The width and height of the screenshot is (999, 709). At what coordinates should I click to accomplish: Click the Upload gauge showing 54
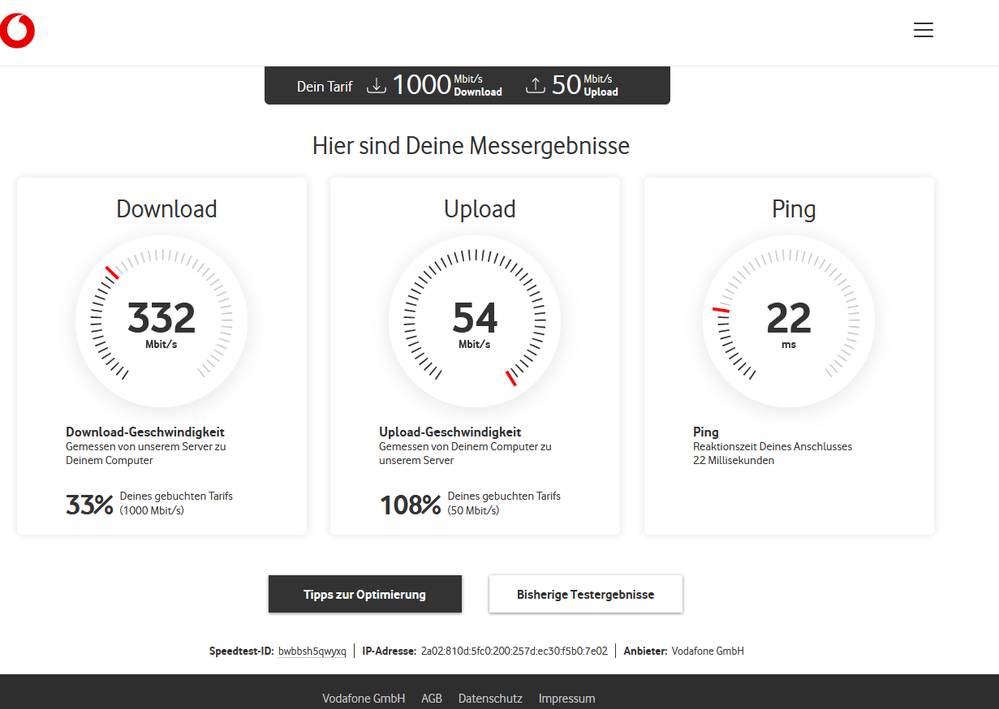(475, 320)
